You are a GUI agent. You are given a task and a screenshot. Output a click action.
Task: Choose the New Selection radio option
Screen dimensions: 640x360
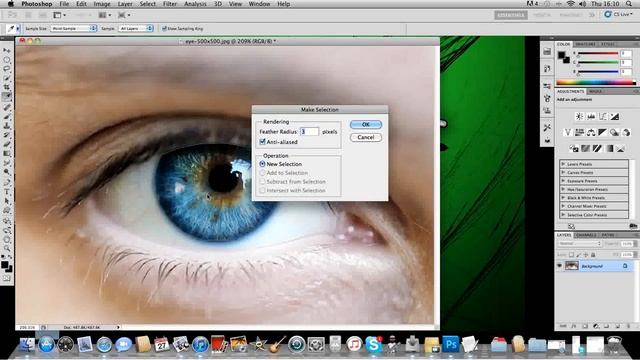tap(262, 164)
